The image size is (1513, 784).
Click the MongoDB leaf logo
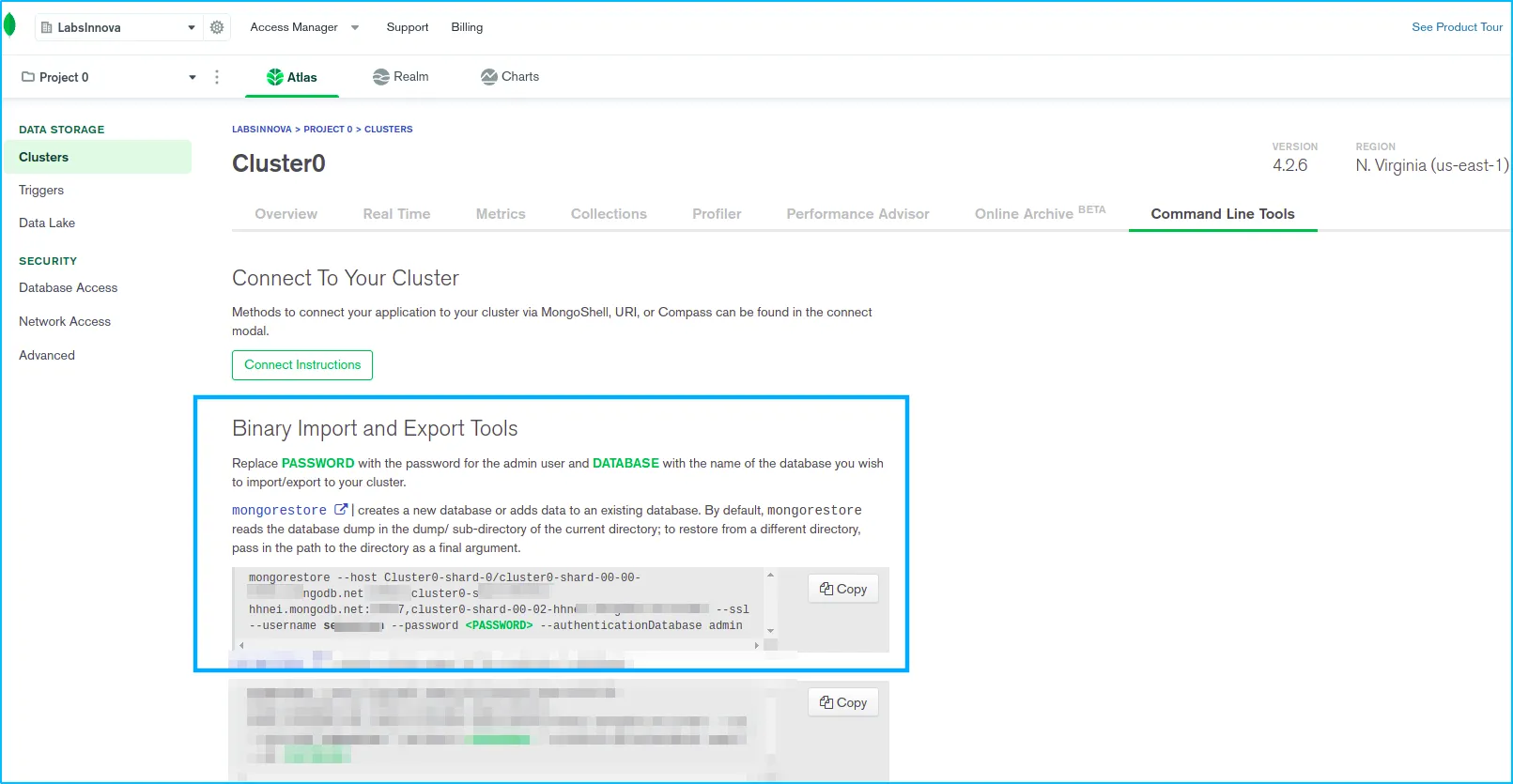9,25
